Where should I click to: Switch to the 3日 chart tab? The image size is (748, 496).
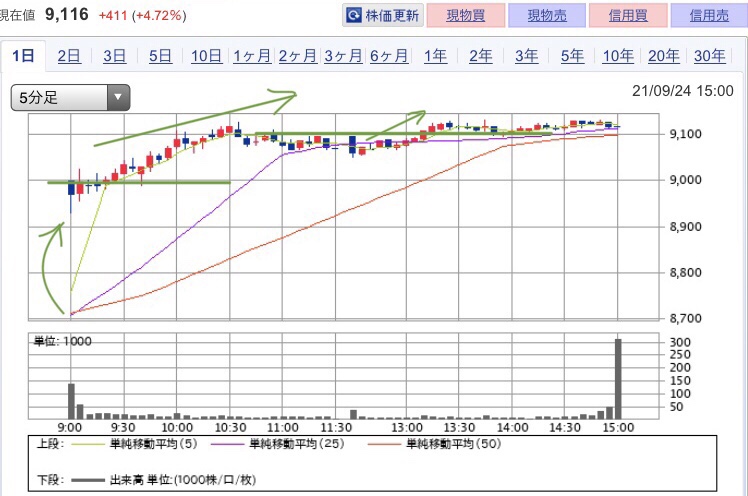(x=114, y=56)
